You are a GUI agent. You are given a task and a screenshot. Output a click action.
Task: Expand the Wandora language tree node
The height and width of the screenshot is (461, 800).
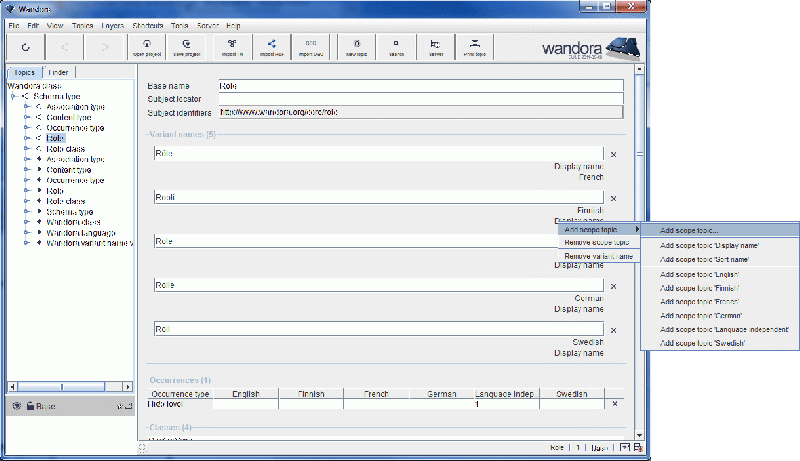point(27,232)
